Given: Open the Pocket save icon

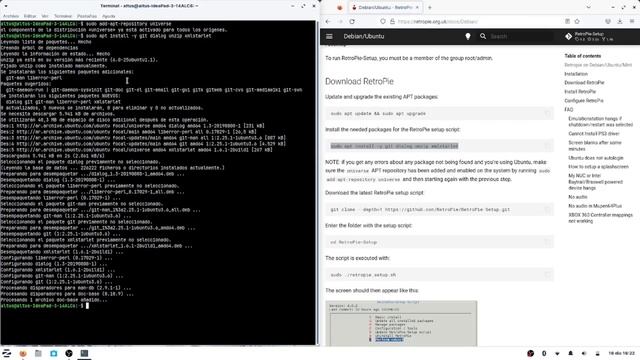Looking at the screenshot, I should click(x=608, y=21).
